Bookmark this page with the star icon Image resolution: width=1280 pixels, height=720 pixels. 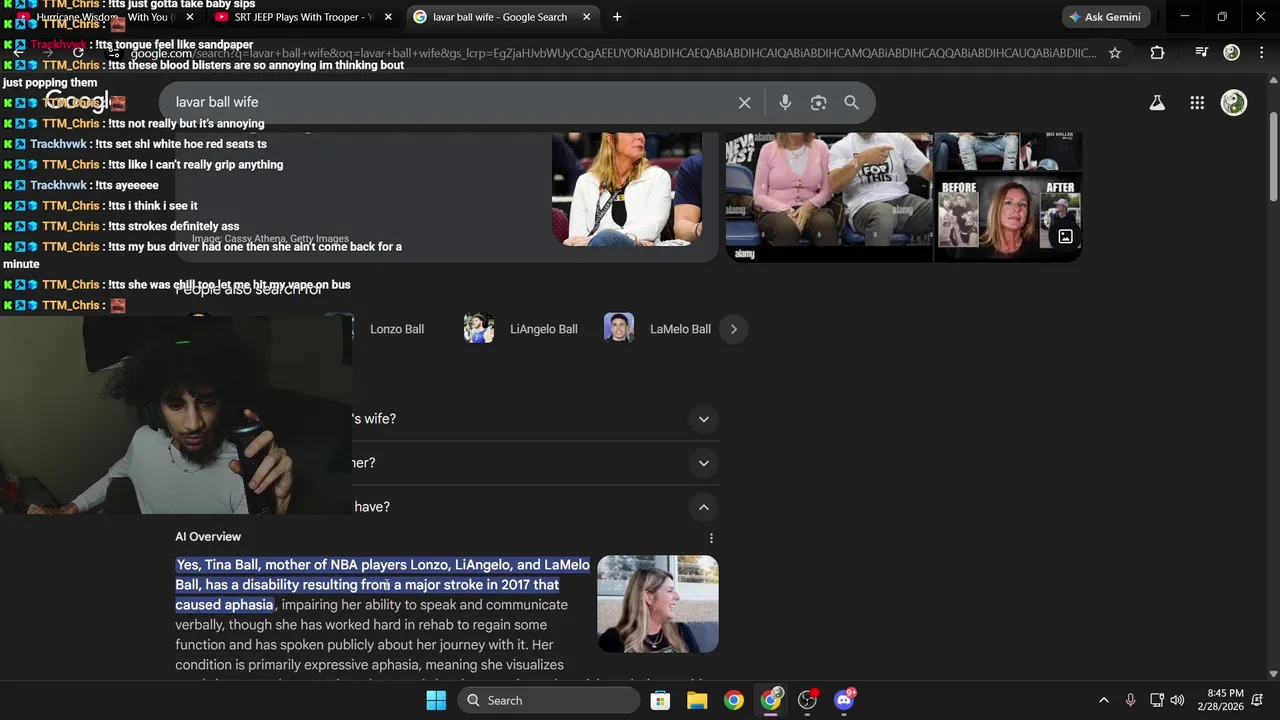(x=1115, y=53)
